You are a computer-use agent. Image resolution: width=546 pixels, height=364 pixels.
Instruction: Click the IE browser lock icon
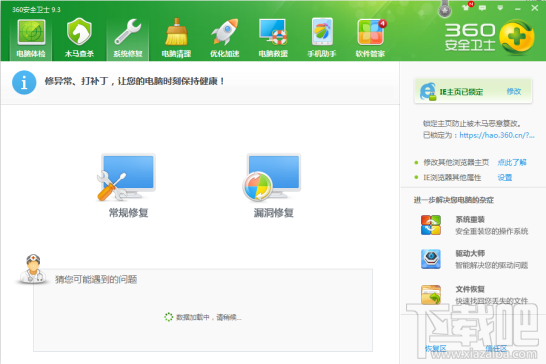click(428, 92)
